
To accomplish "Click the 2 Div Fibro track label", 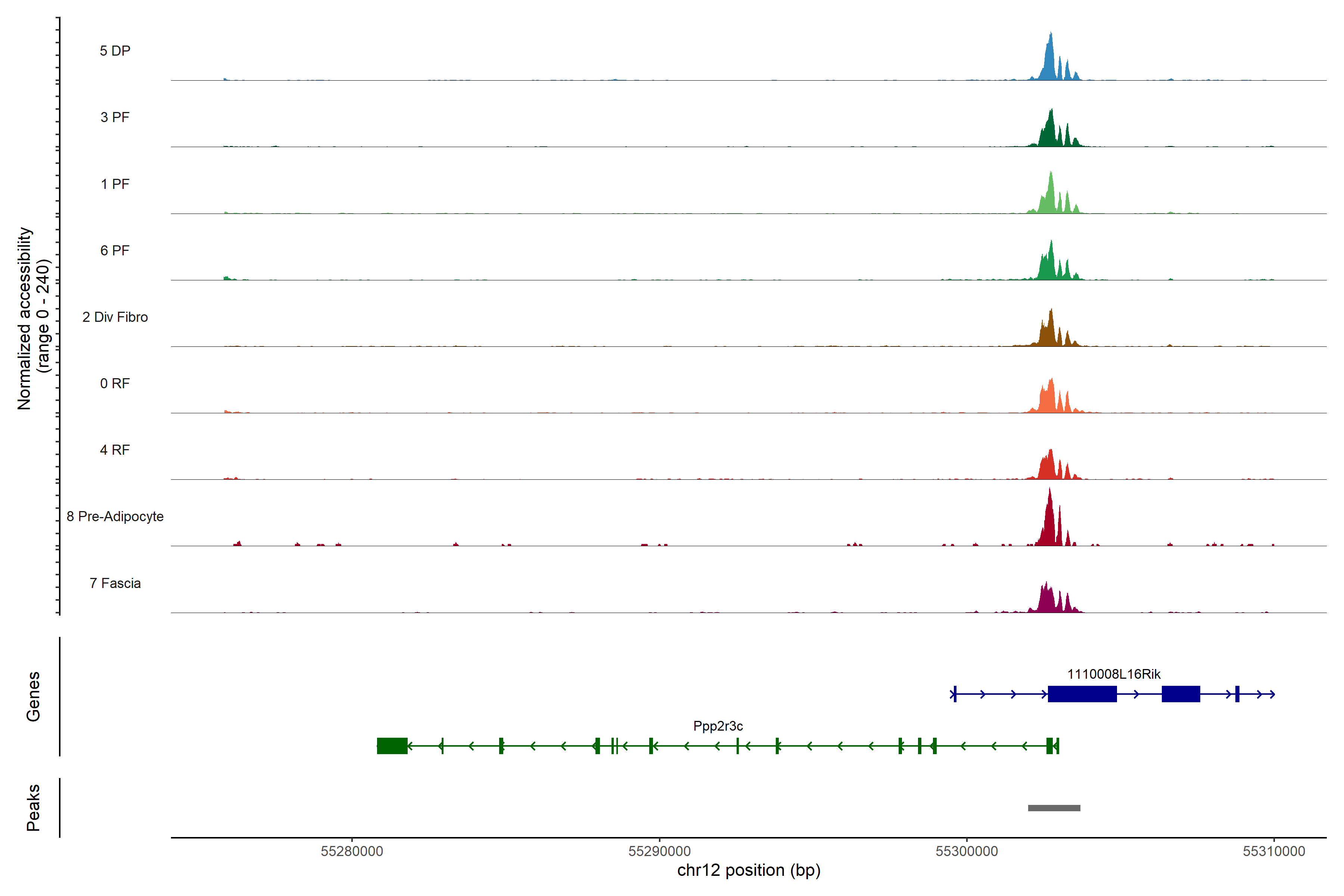I will tap(115, 317).
